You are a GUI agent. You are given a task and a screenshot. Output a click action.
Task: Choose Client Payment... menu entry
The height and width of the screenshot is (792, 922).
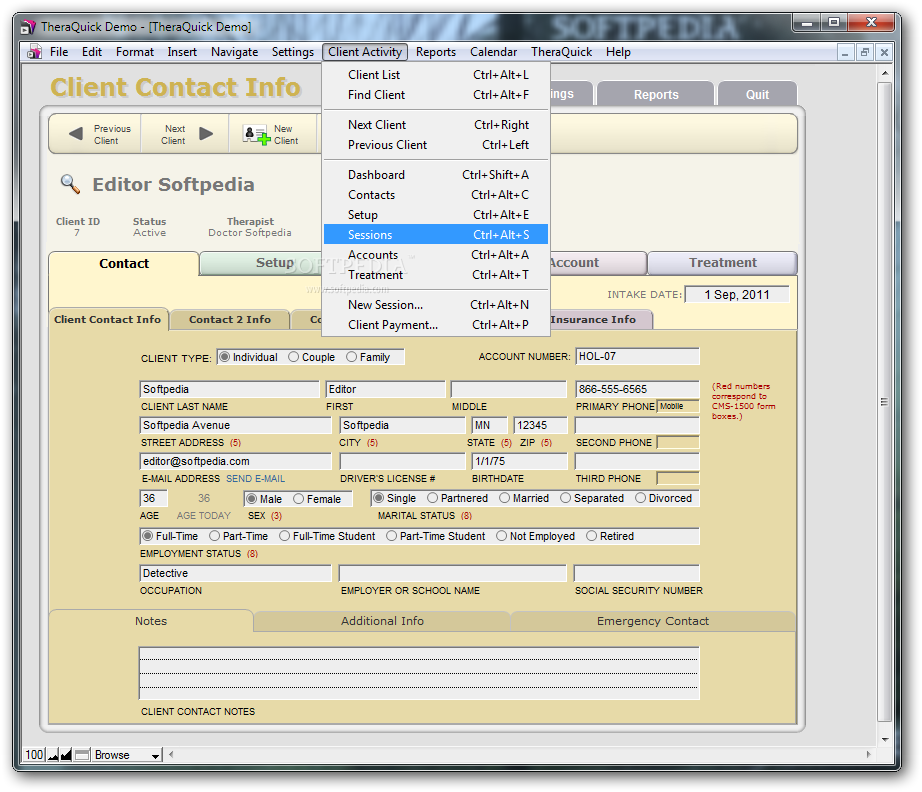point(436,325)
